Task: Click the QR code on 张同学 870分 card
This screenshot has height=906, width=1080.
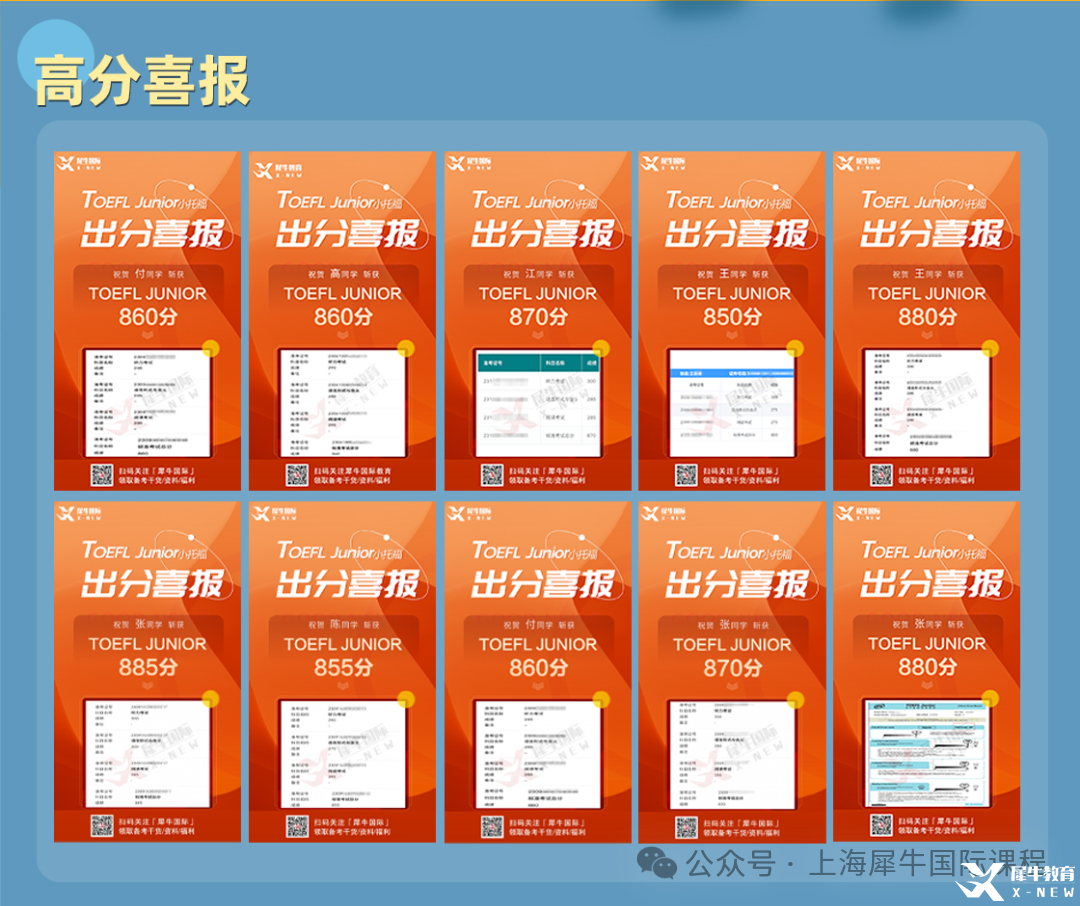Action: click(x=686, y=826)
